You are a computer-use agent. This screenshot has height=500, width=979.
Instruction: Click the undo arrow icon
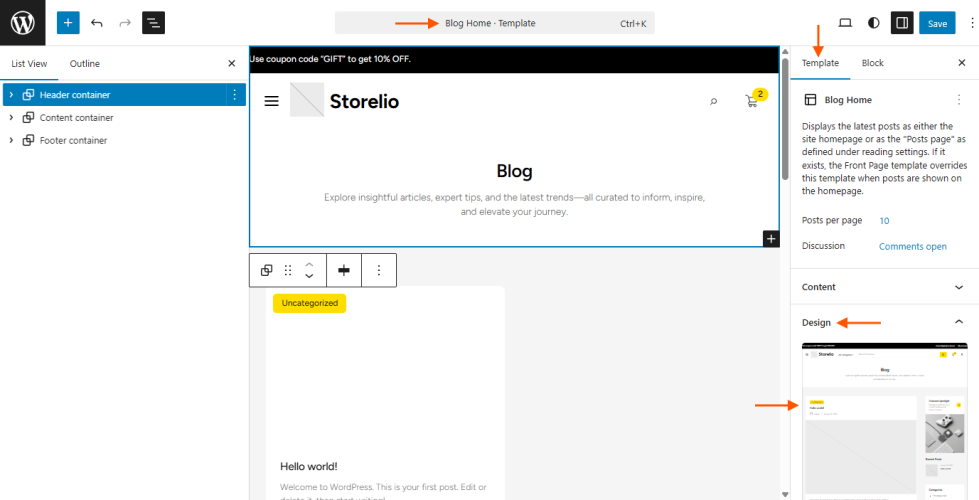(x=97, y=22)
